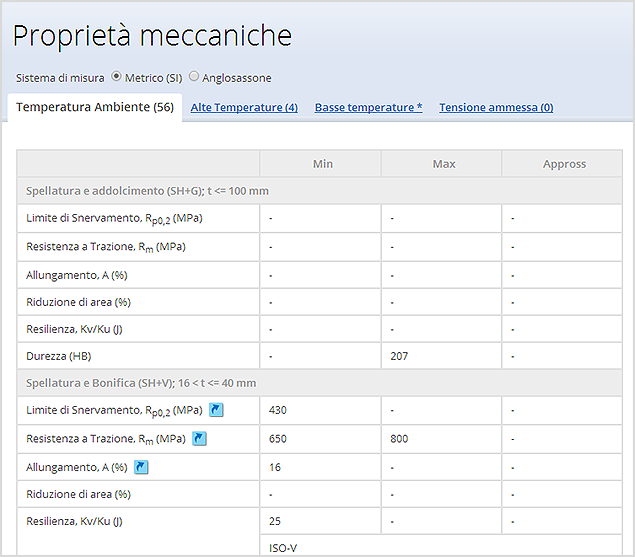Open the Basse temperature tab
This screenshot has width=635, height=557.
pyautogui.click(x=369, y=107)
